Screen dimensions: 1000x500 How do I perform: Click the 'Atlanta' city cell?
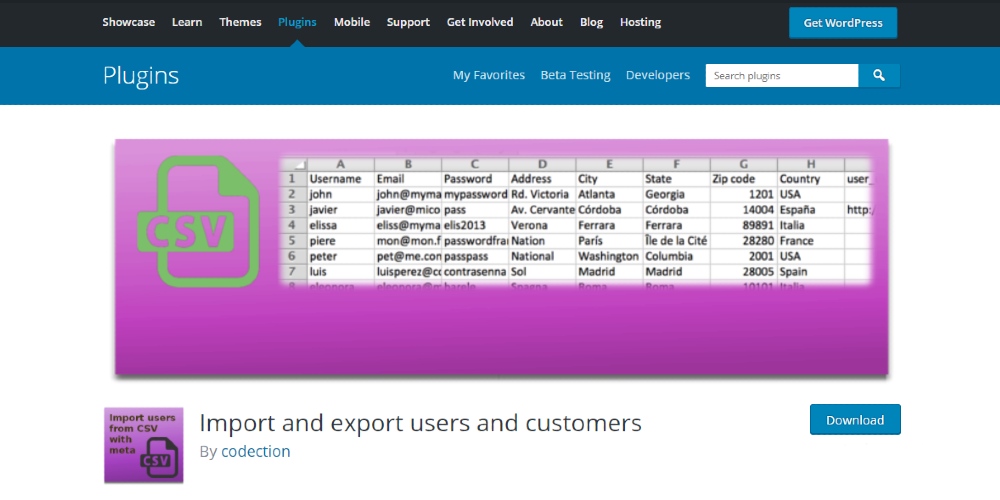tap(609, 195)
